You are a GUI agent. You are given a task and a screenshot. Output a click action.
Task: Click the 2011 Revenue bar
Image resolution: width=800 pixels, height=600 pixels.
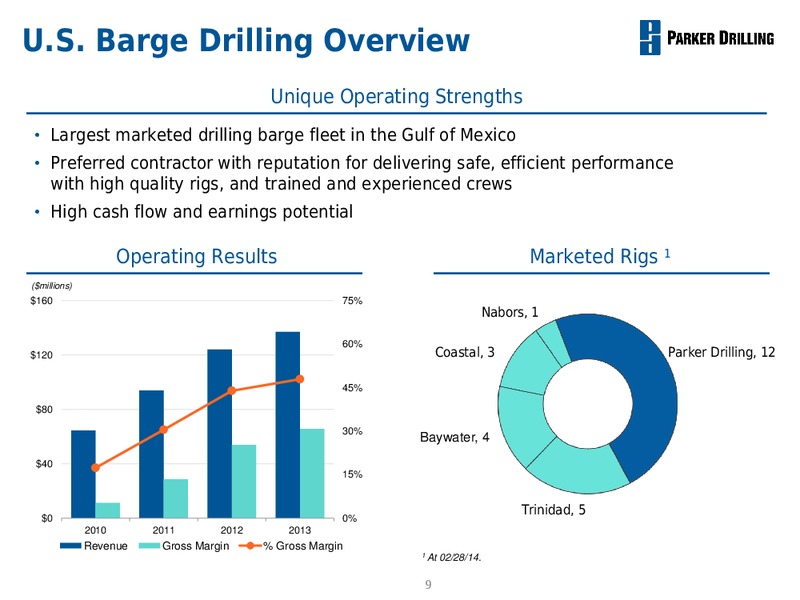pos(152,455)
